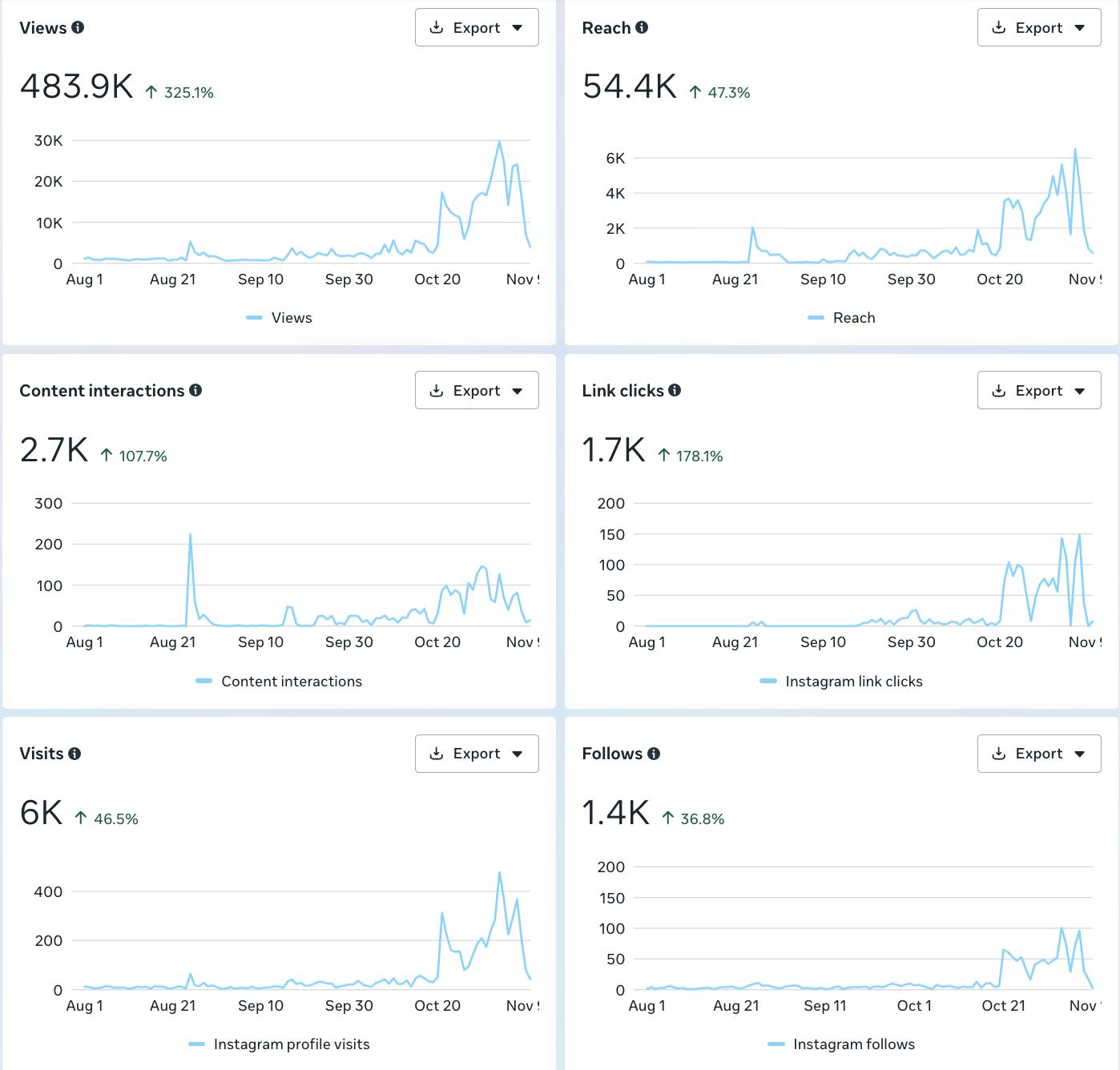Open the Visits Export dropdown arrow
1120x1070 pixels.
(518, 754)
